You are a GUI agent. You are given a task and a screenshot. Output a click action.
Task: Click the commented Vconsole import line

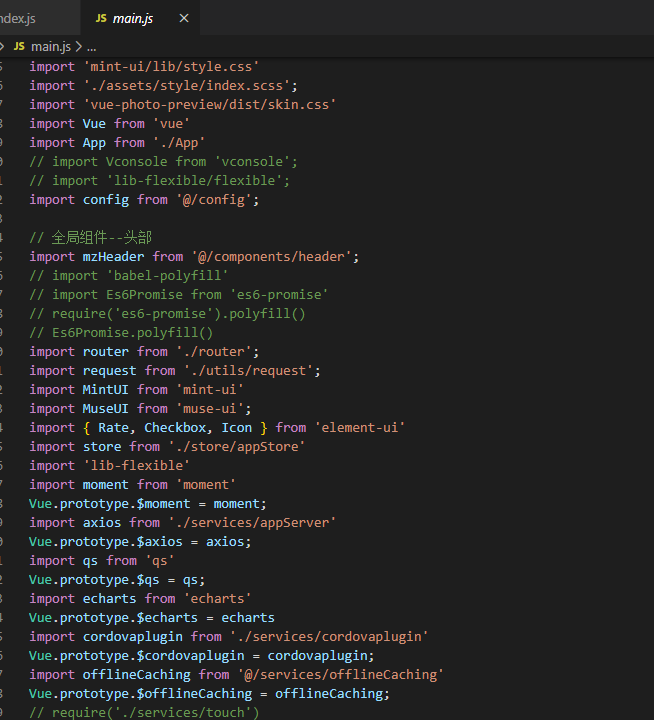coord(164,162)
